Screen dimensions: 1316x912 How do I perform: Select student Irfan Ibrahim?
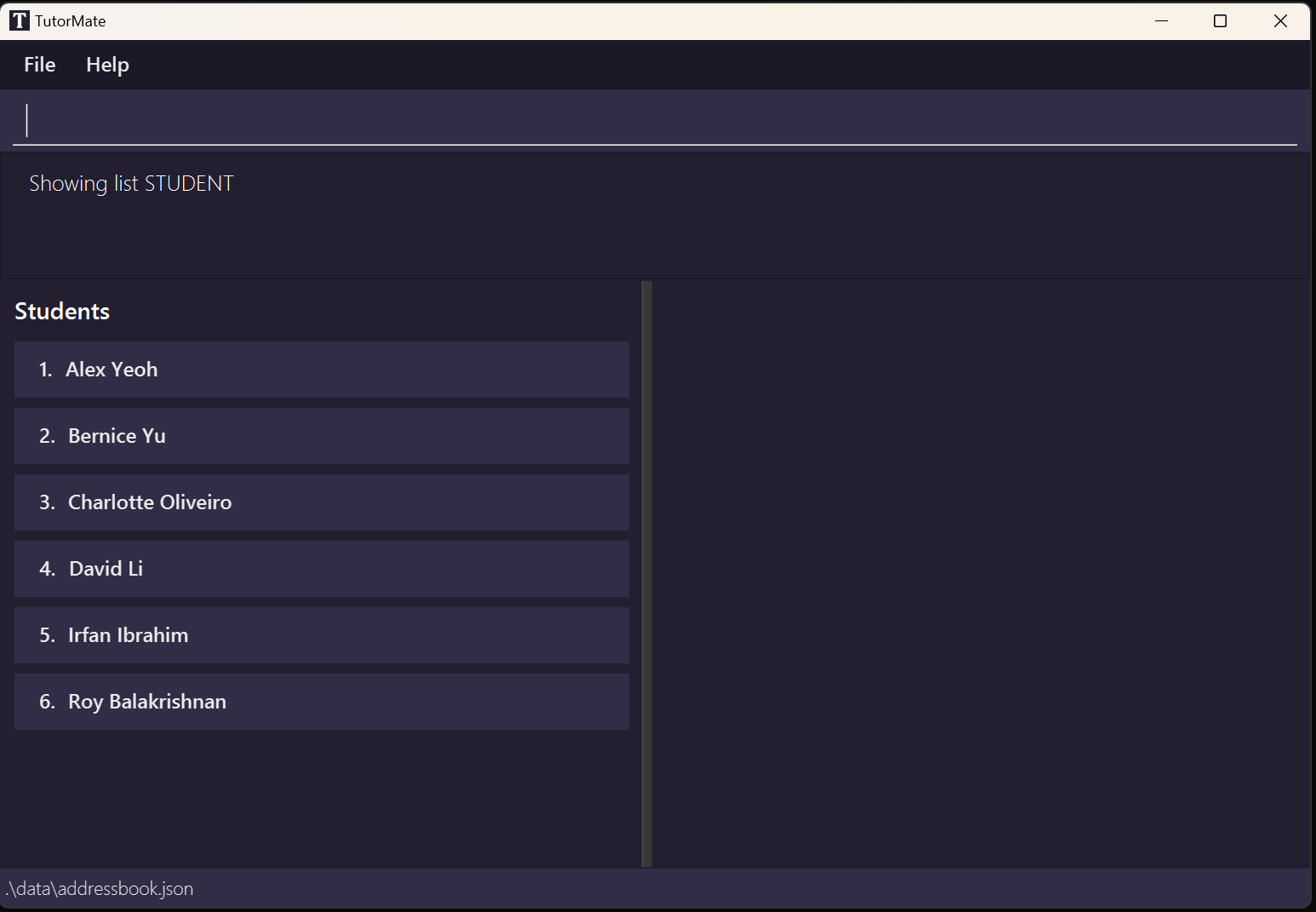(322, 635)
